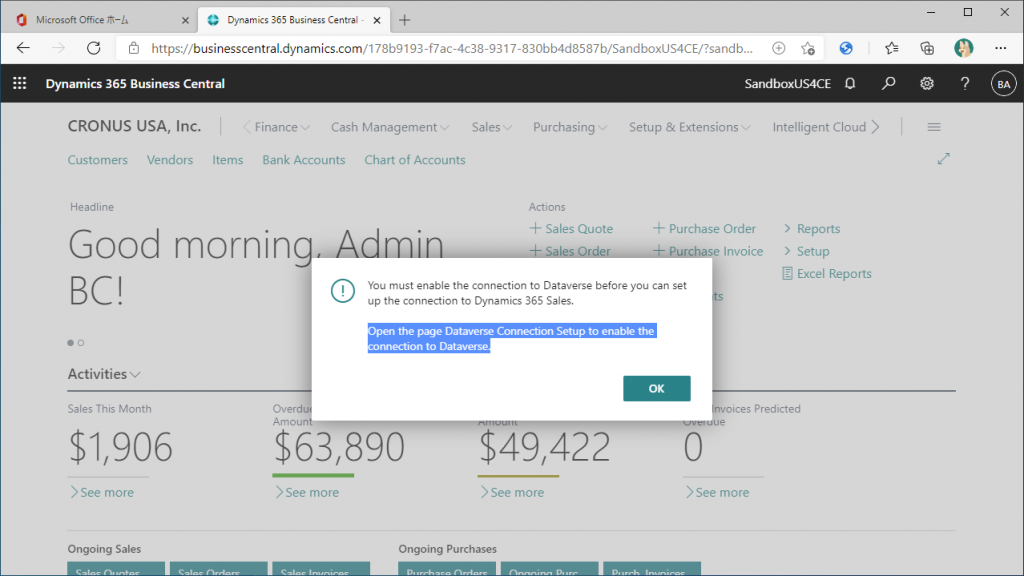1024x576 pixels.
Task: Click the search magnifier icon in header
Action: (888, 84)
